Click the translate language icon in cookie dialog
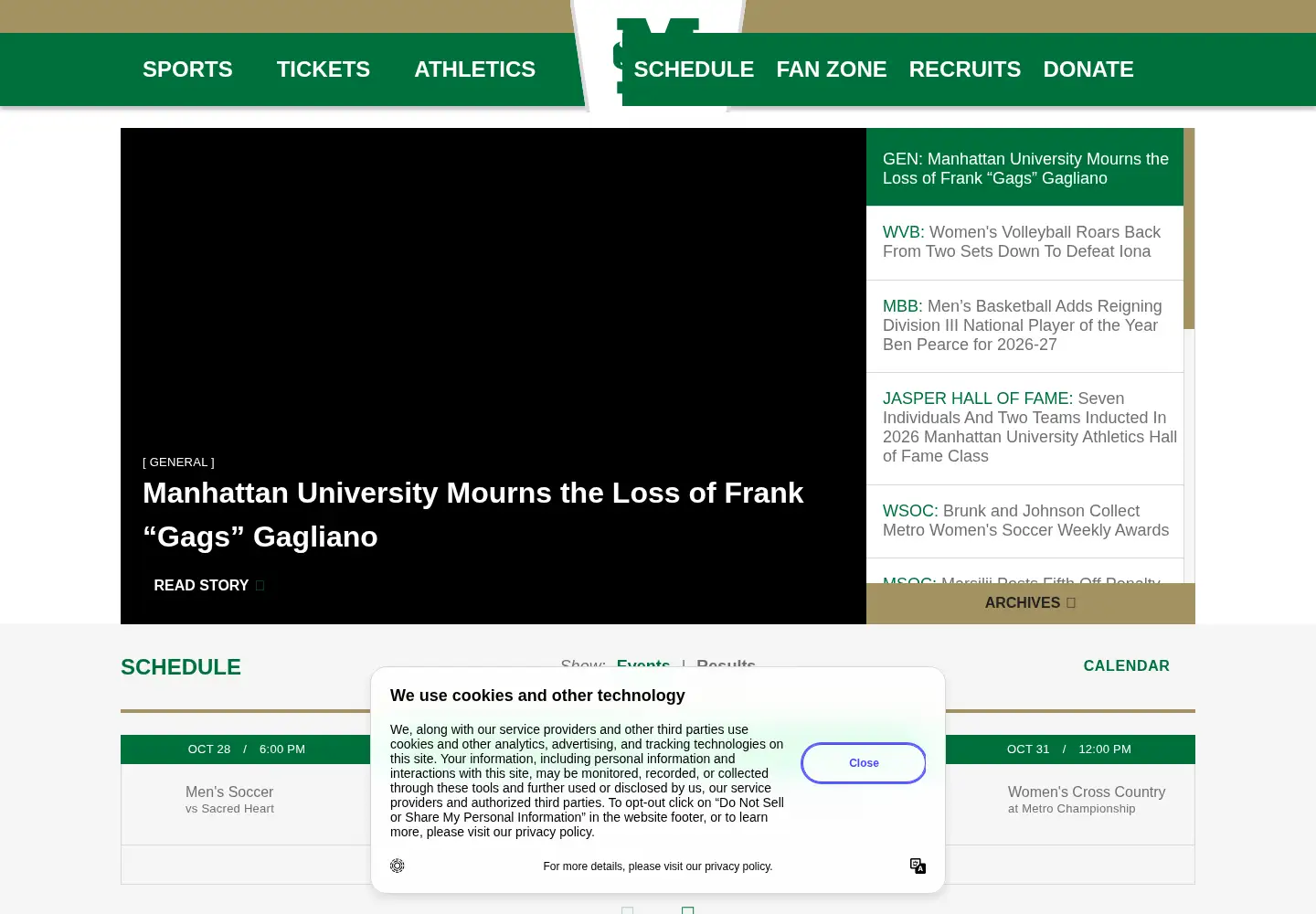 click(x=918, y=866)
